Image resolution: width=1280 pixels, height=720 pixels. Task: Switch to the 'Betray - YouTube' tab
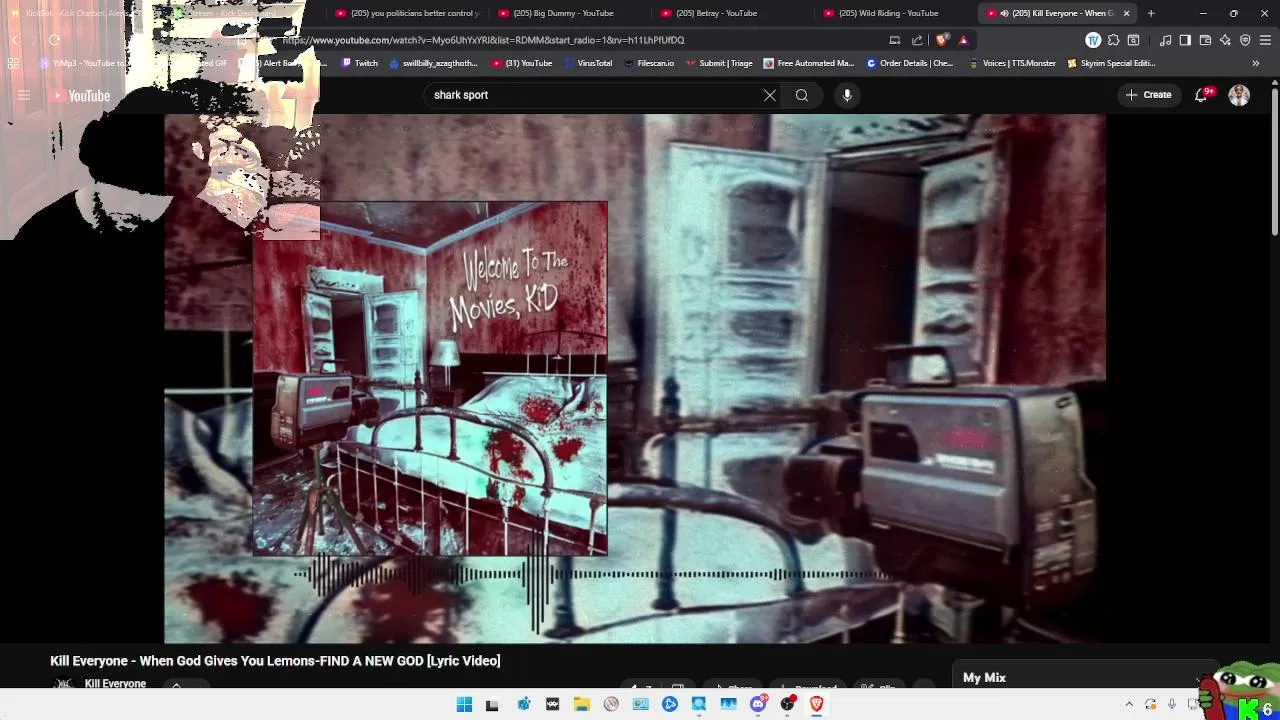(x=734, y=13)
